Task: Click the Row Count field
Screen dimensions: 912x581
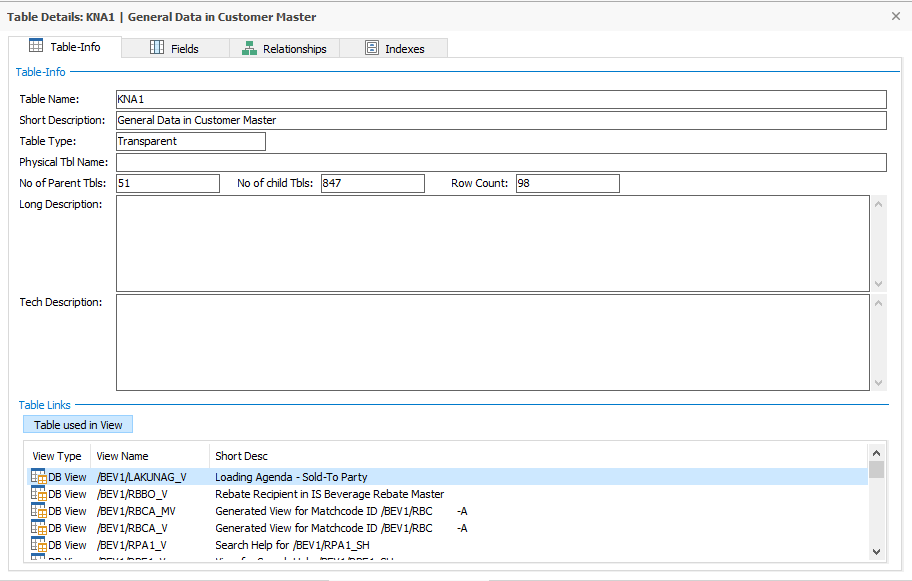Action: click(x=568, y=183)
